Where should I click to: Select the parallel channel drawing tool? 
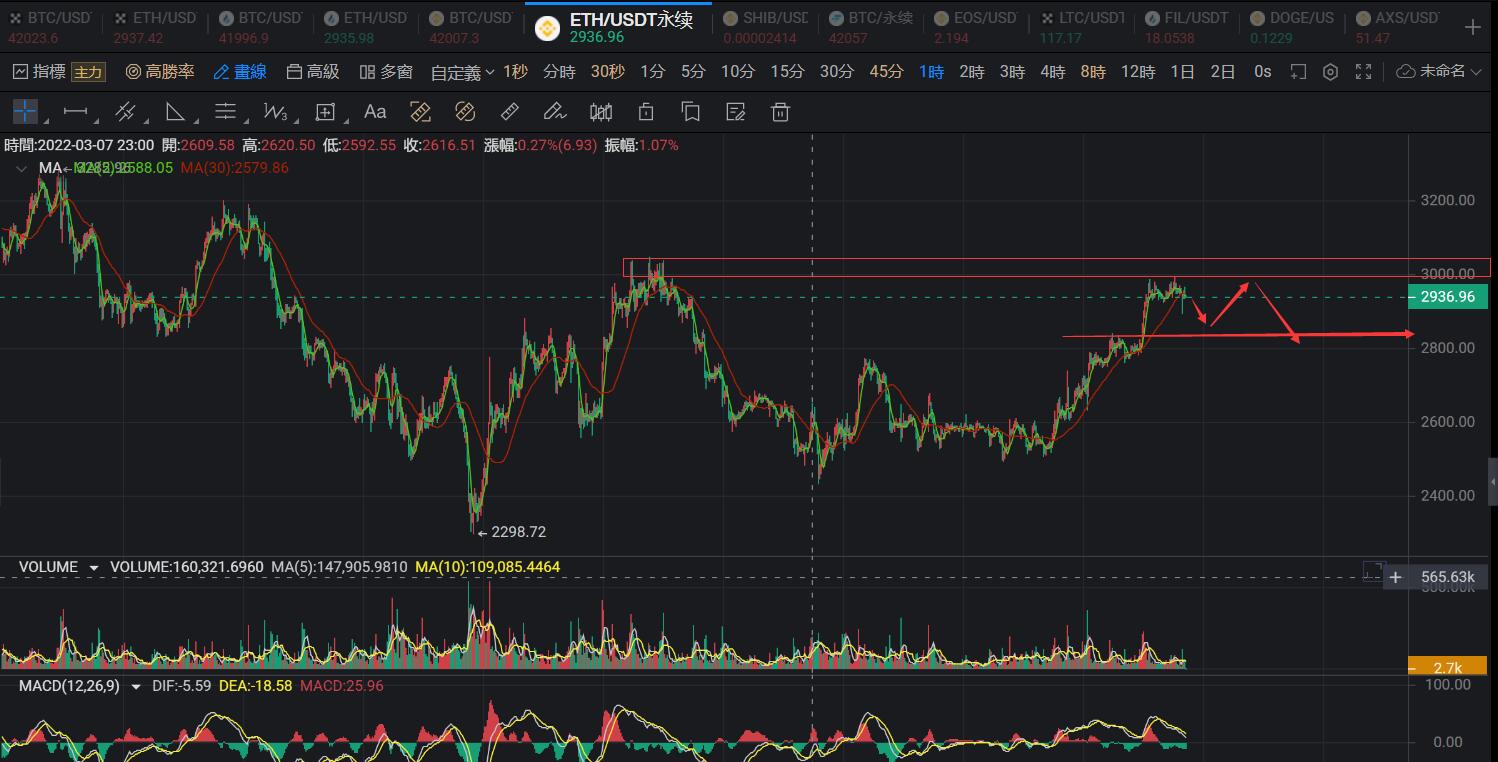125,111
